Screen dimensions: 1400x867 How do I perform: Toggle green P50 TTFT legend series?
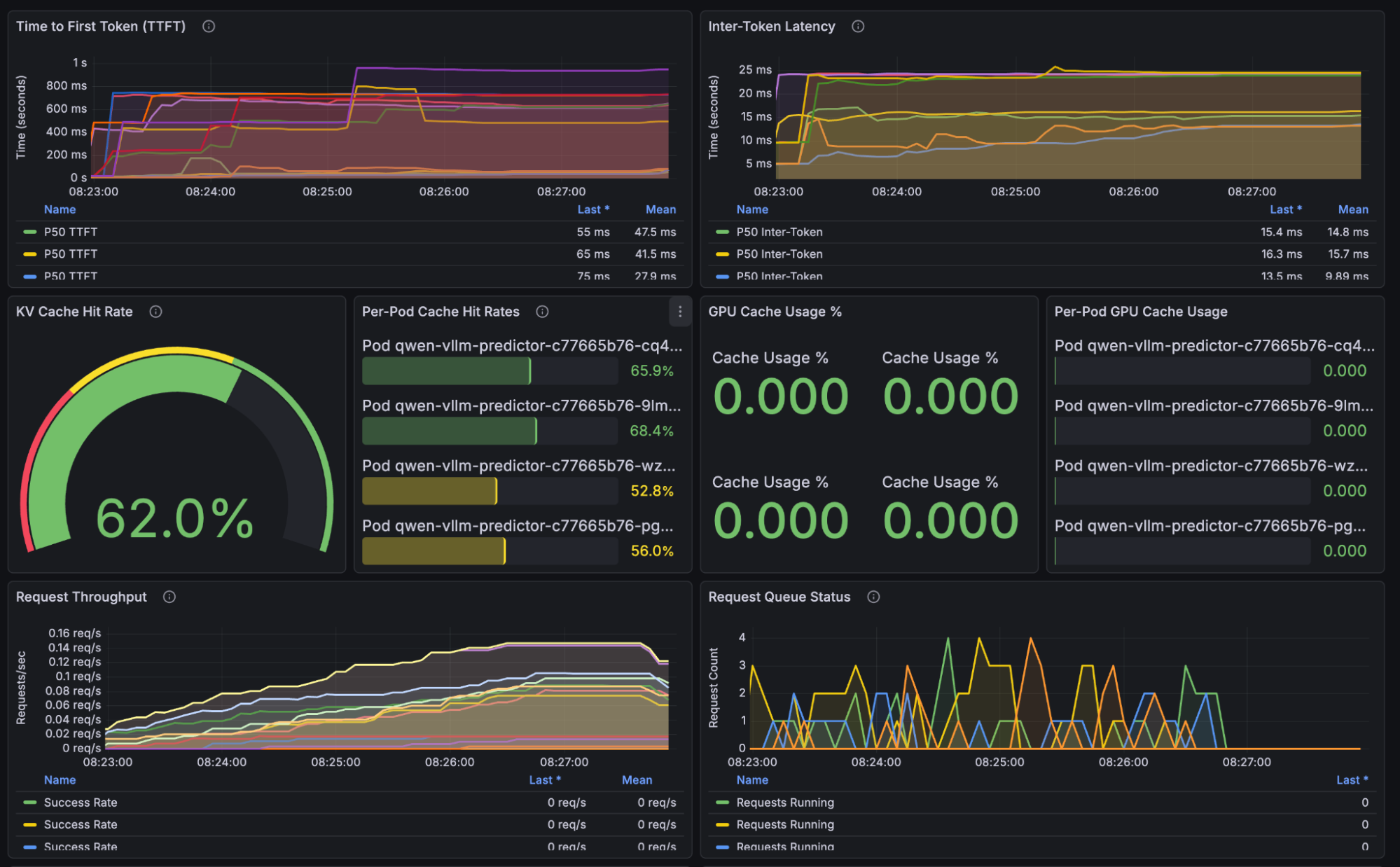pyautogui.click(x=70, y=232)
